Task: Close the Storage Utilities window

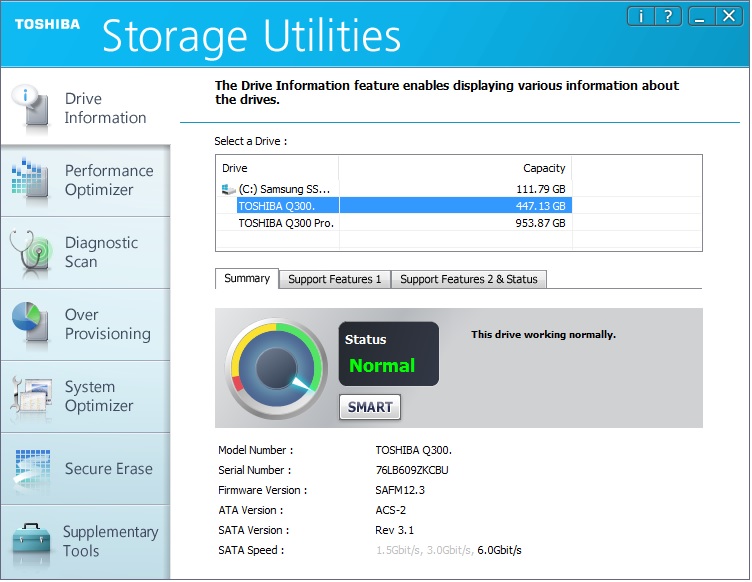Action: [x=729, y=17]
